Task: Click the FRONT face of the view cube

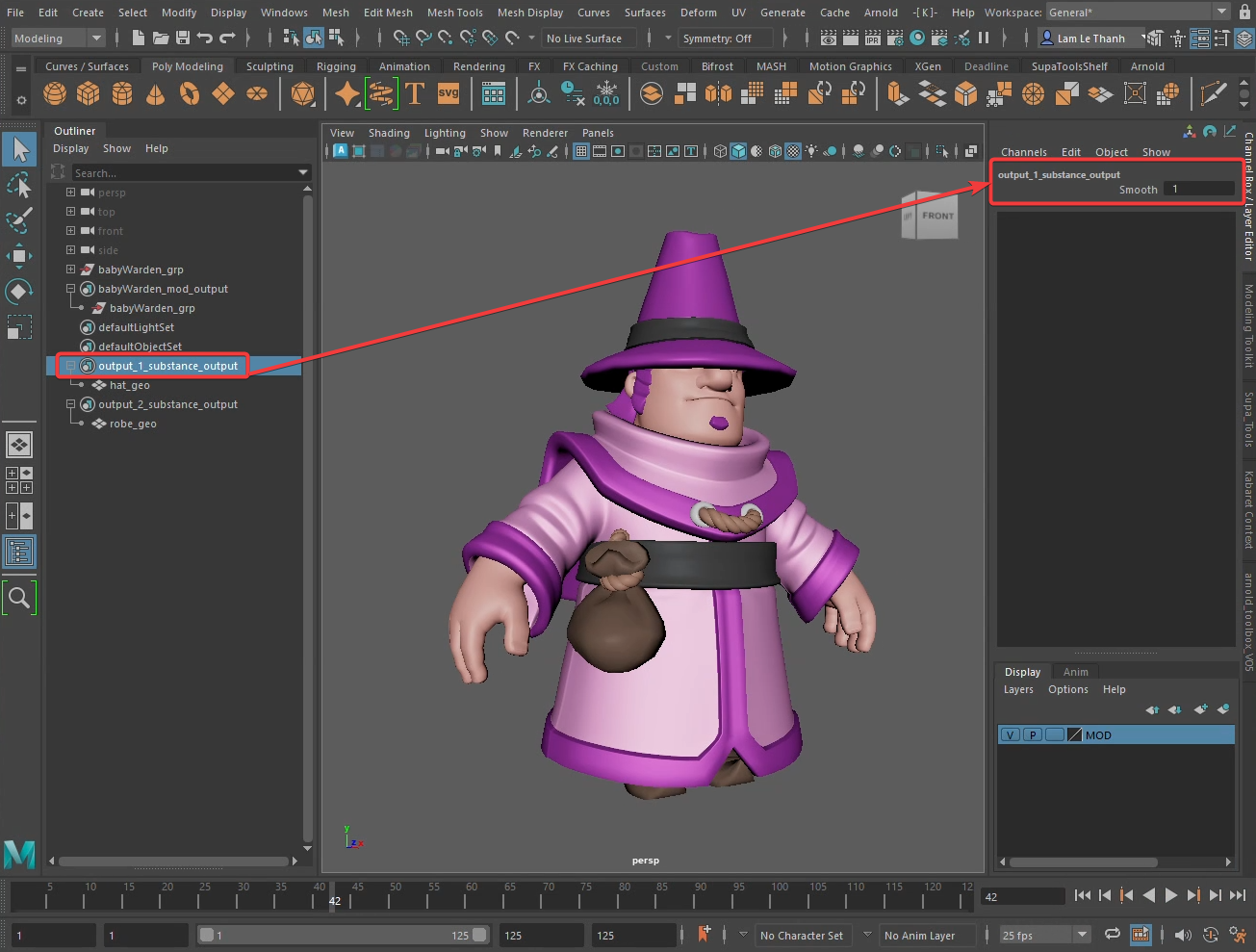Action: (936, 216)
